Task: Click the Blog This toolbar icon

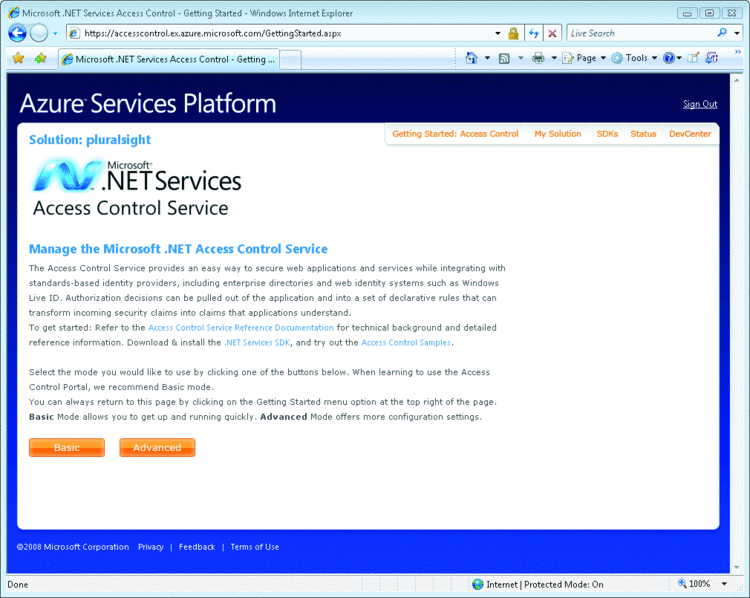Action: point(693,58)
